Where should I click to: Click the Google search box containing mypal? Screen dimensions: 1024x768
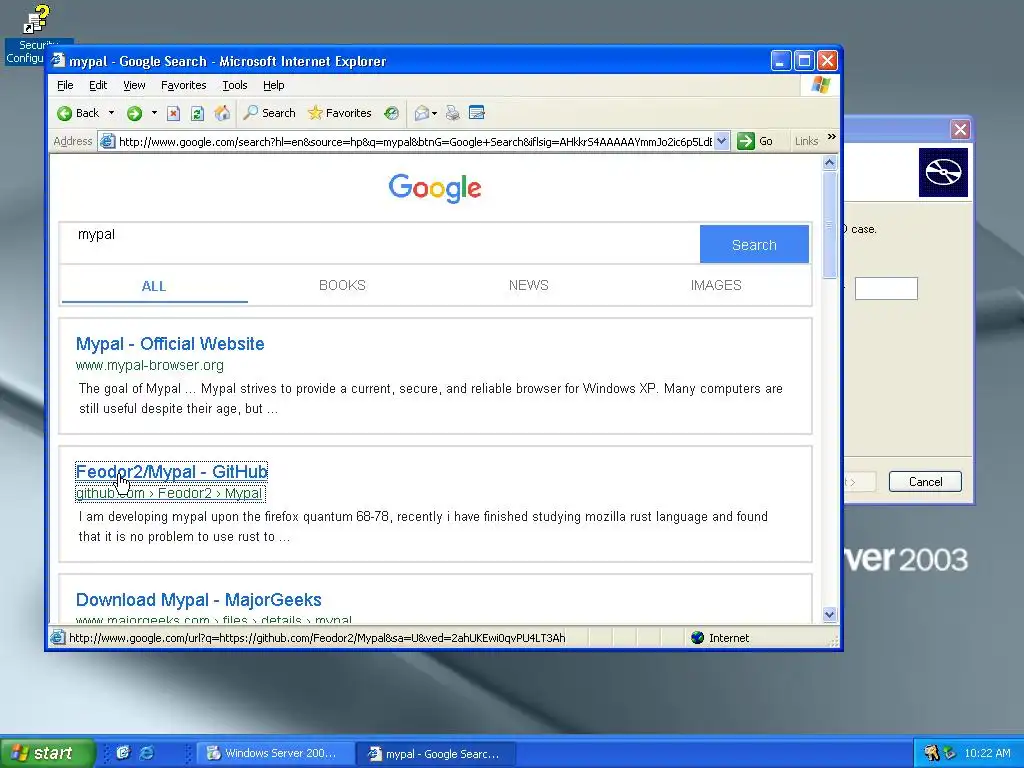pos(379,243)
